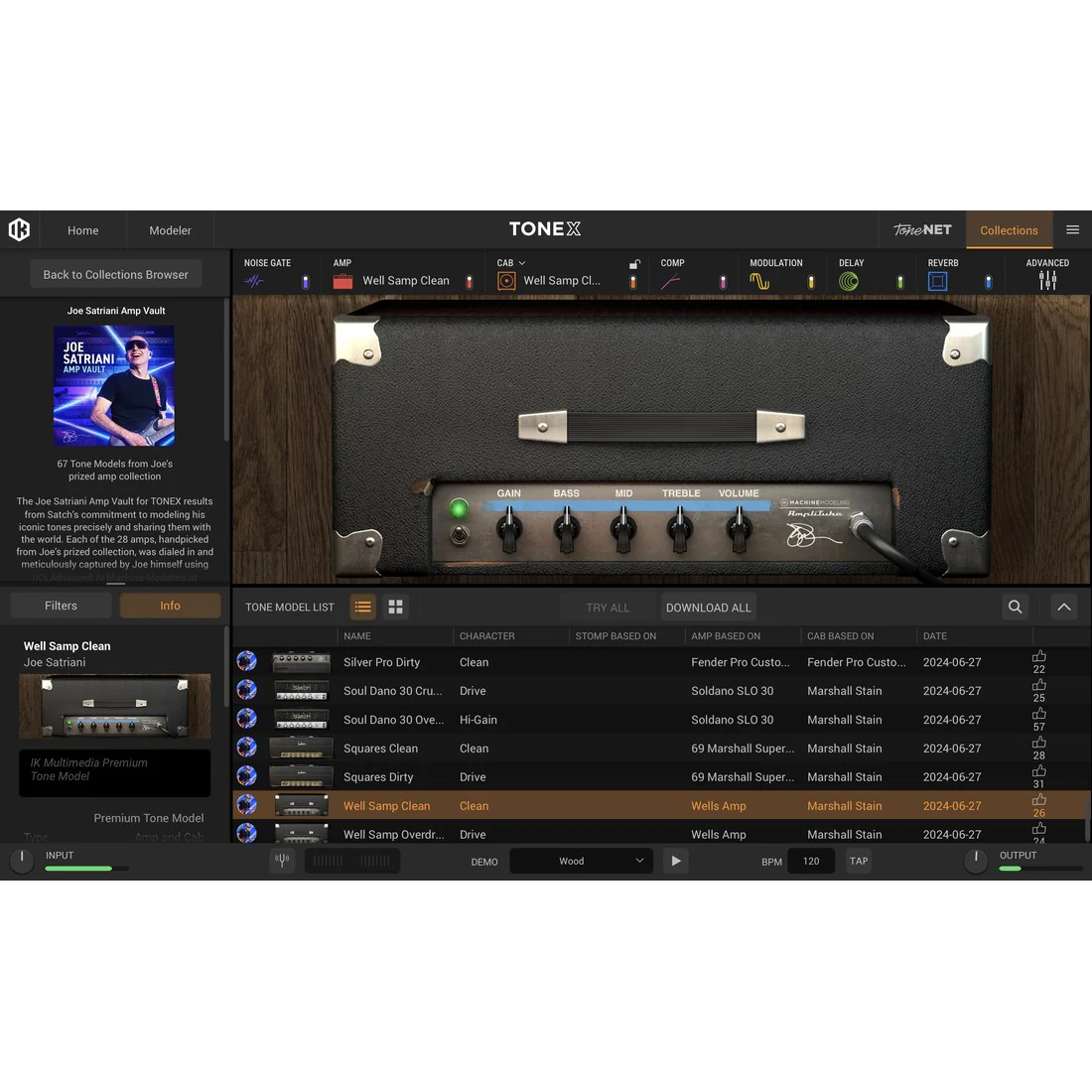Select the Collections tab

1010,230
